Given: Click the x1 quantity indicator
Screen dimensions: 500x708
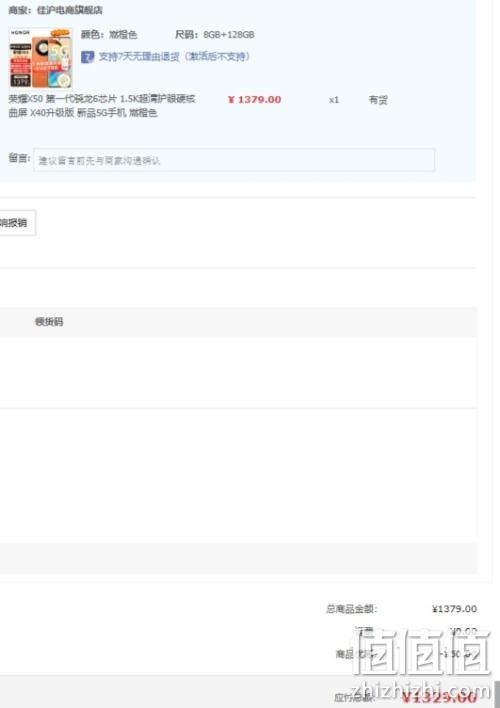Looking at the screenshot, I should tap(334, 100).
